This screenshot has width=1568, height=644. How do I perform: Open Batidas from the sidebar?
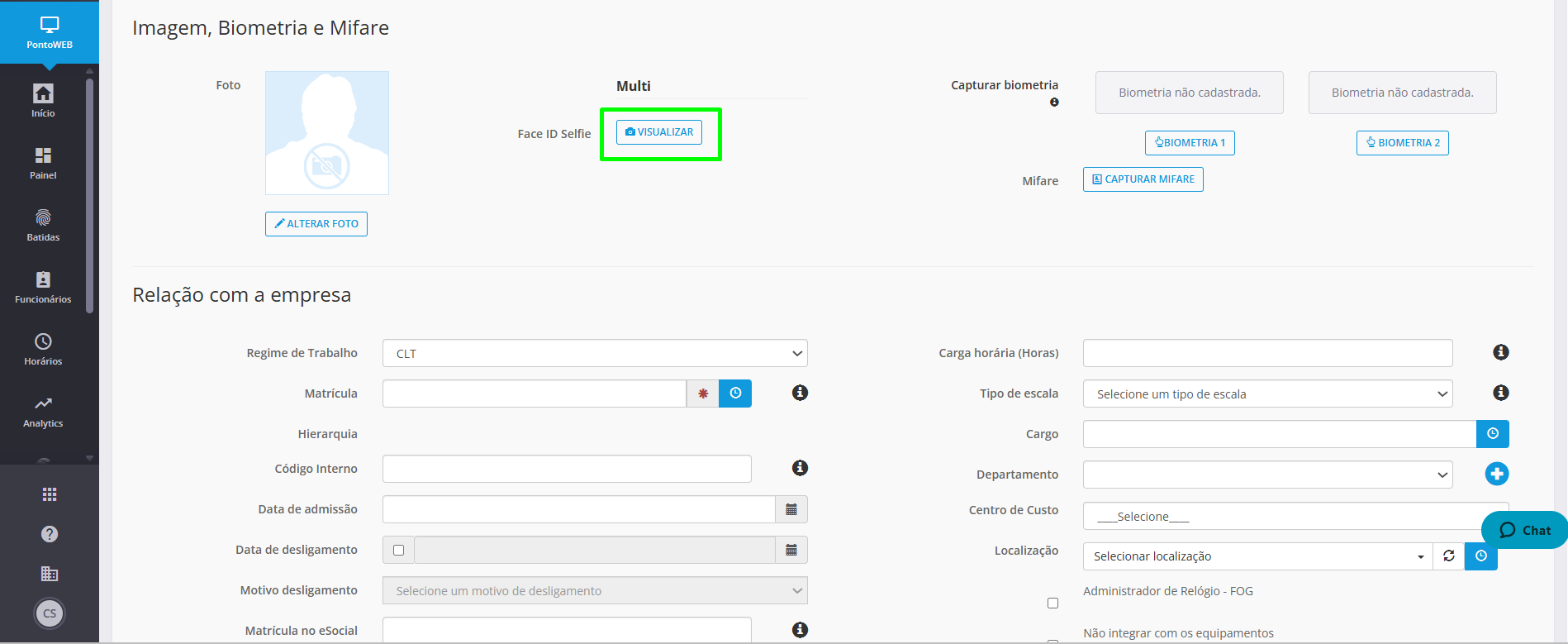[x=43, y=225]
